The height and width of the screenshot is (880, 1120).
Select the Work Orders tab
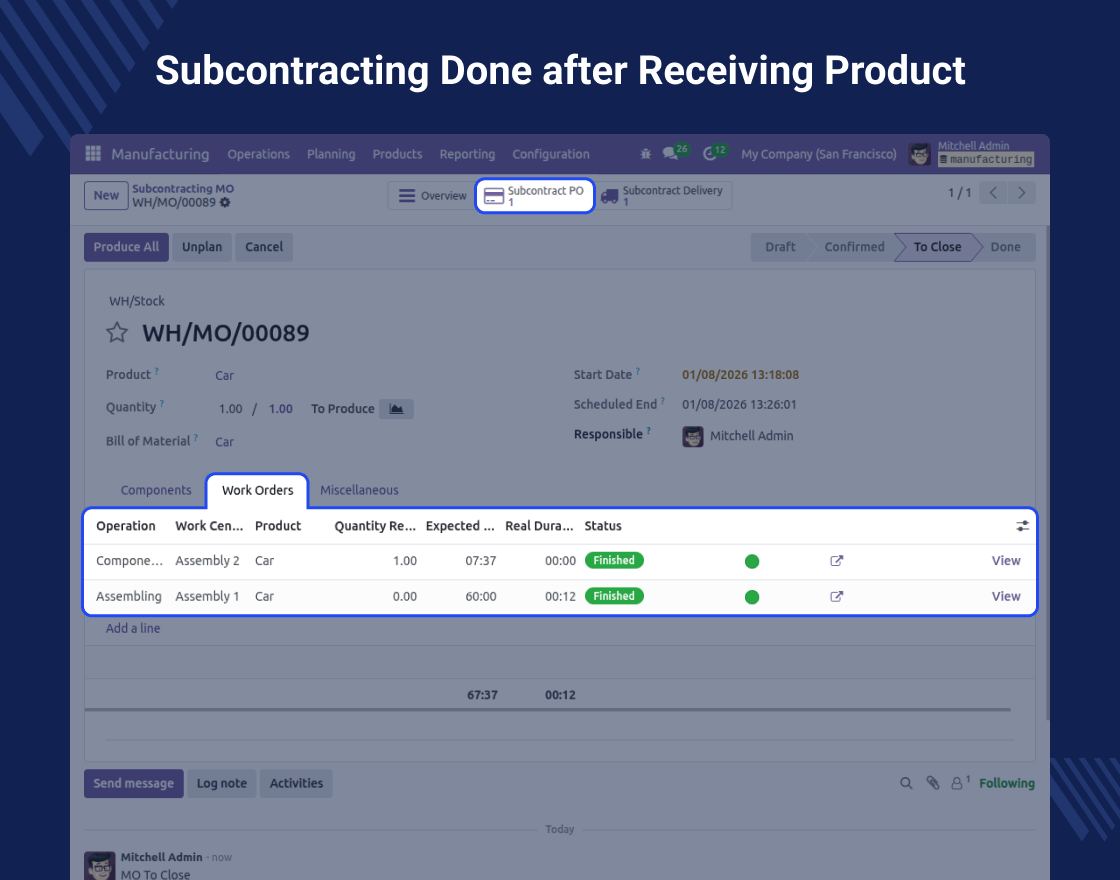(x=257, y=491)
